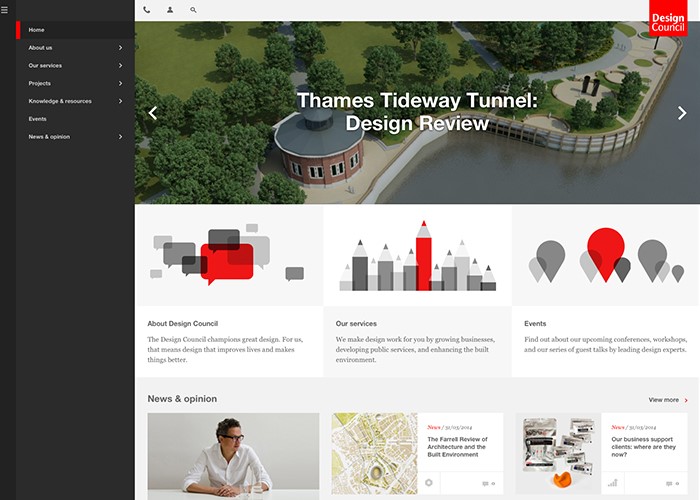Expand Knowledge & resources submenu arrow

coord(121,101)
